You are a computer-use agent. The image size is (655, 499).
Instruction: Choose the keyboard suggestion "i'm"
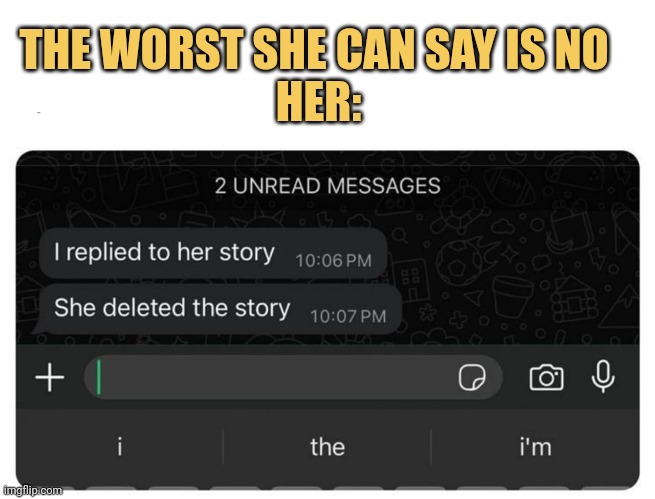click(x=535, y=447)
